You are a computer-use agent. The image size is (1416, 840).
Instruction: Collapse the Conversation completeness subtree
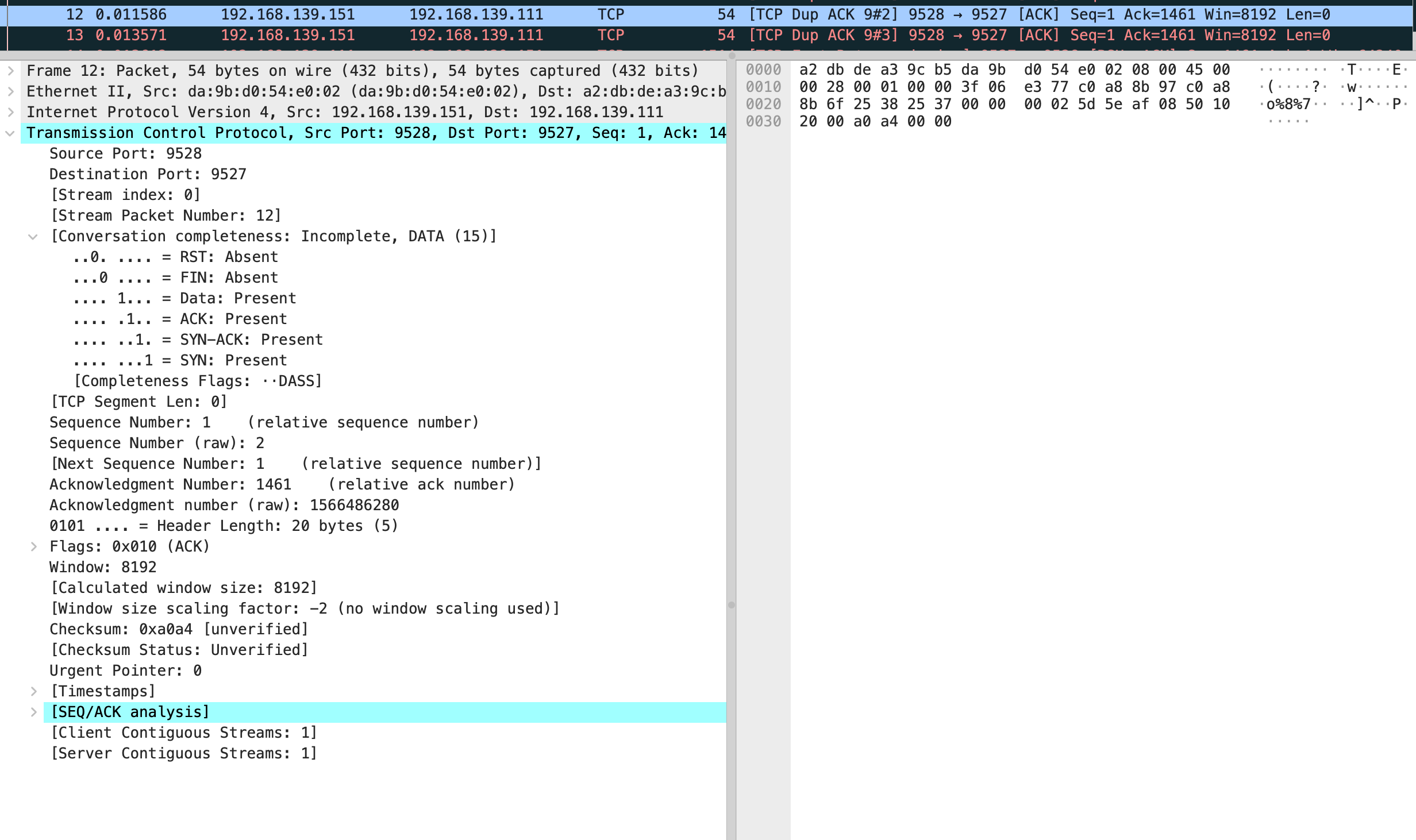click(x=33, y=236)
